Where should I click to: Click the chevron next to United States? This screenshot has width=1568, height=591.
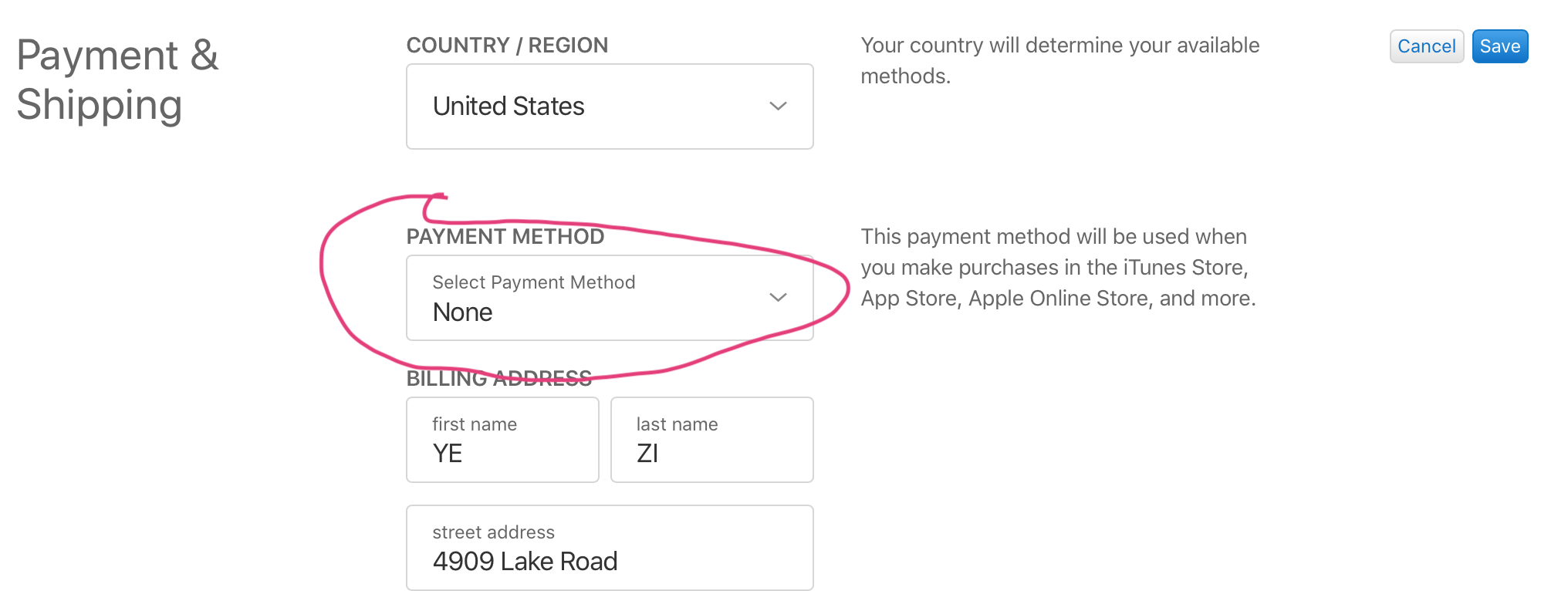point(778,106)
